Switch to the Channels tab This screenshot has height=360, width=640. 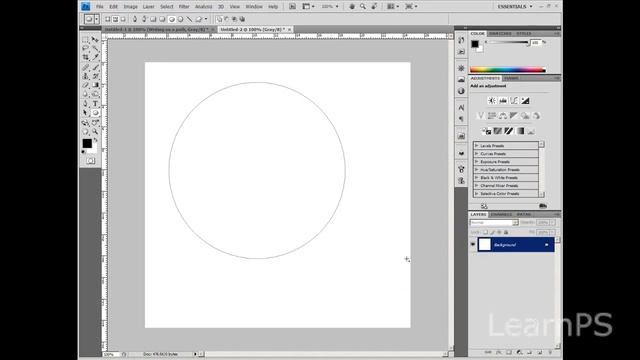tap(501, 214)
